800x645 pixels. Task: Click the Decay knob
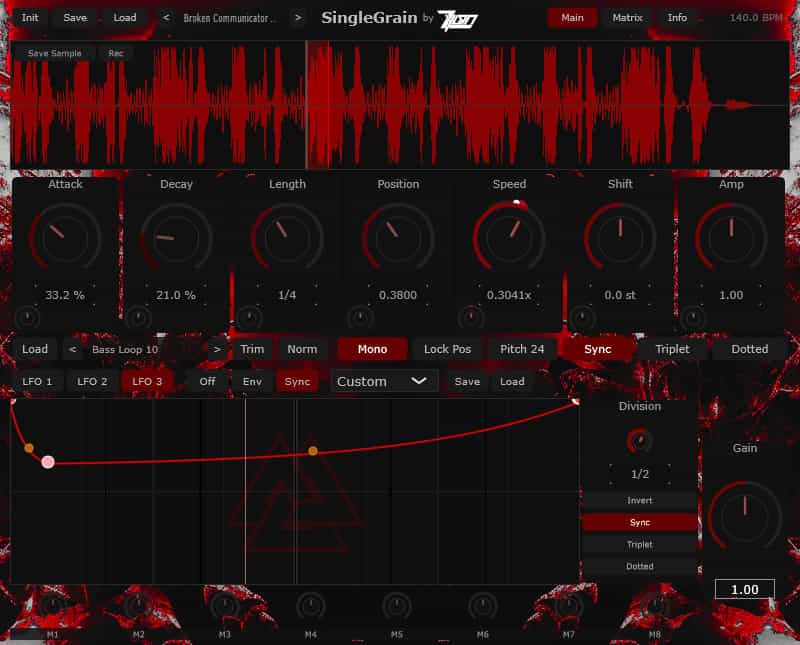coord(176,237)
